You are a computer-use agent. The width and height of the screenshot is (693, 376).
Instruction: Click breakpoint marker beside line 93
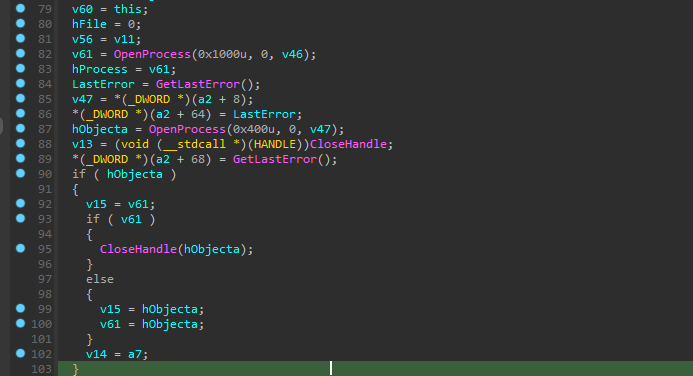click(20, 218)
